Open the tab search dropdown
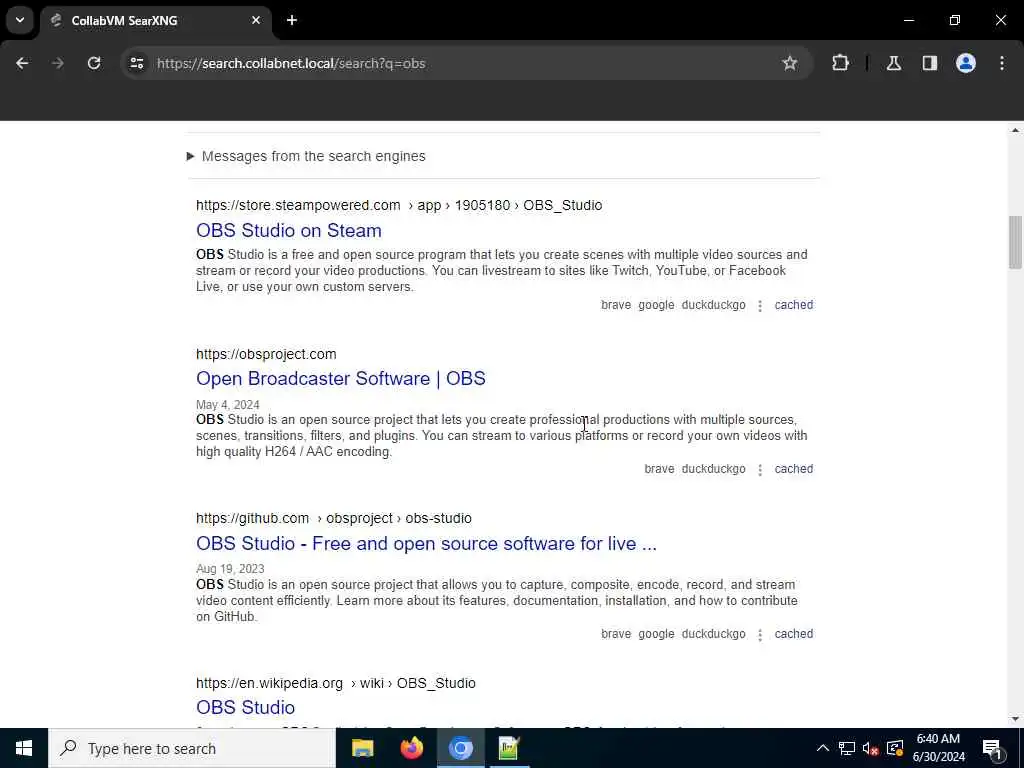The width and height of the screenshot is (1024, 768). (20, 20)
